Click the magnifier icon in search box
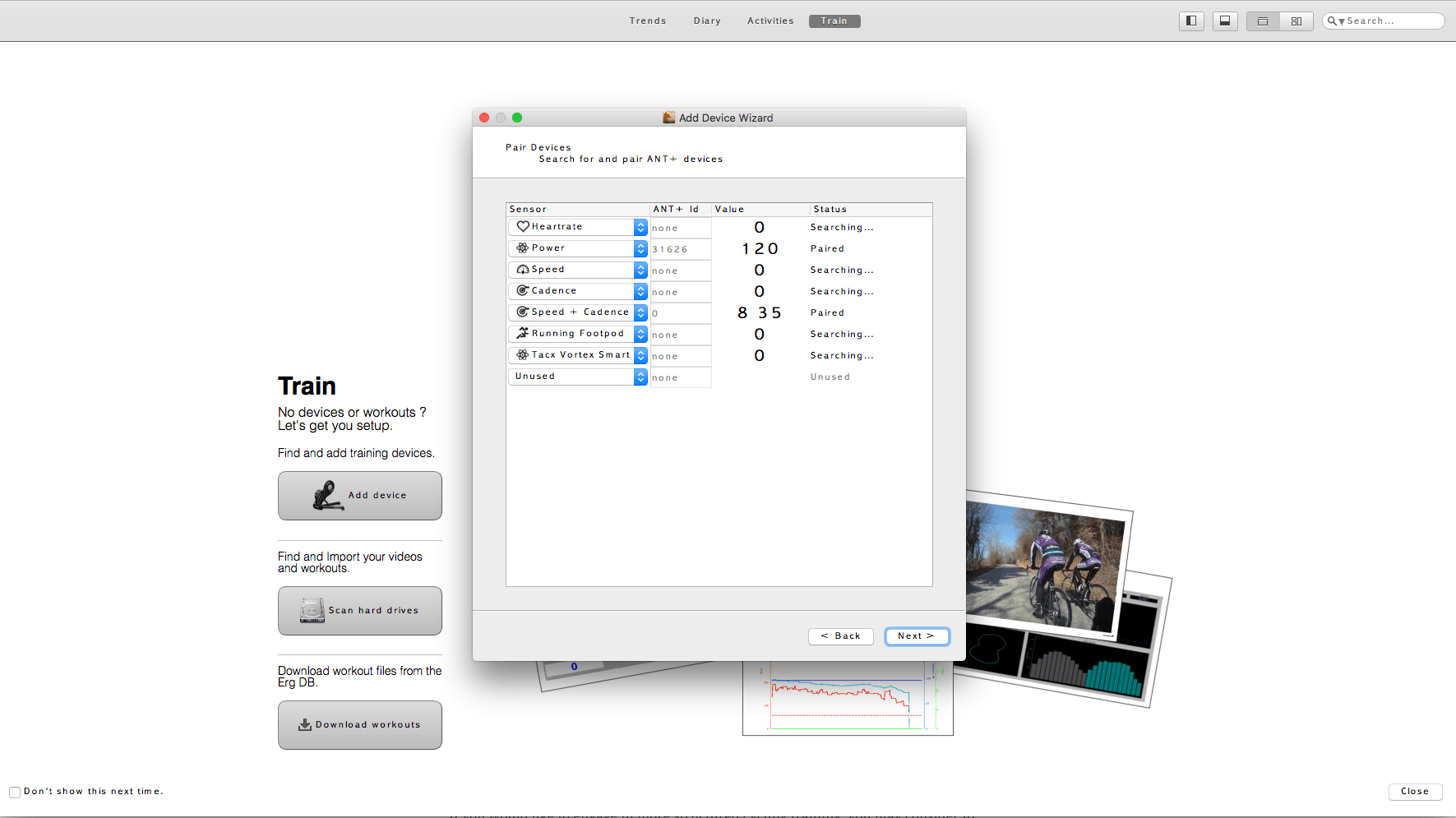The image size is (1456, 818). tap(1333, 21)
